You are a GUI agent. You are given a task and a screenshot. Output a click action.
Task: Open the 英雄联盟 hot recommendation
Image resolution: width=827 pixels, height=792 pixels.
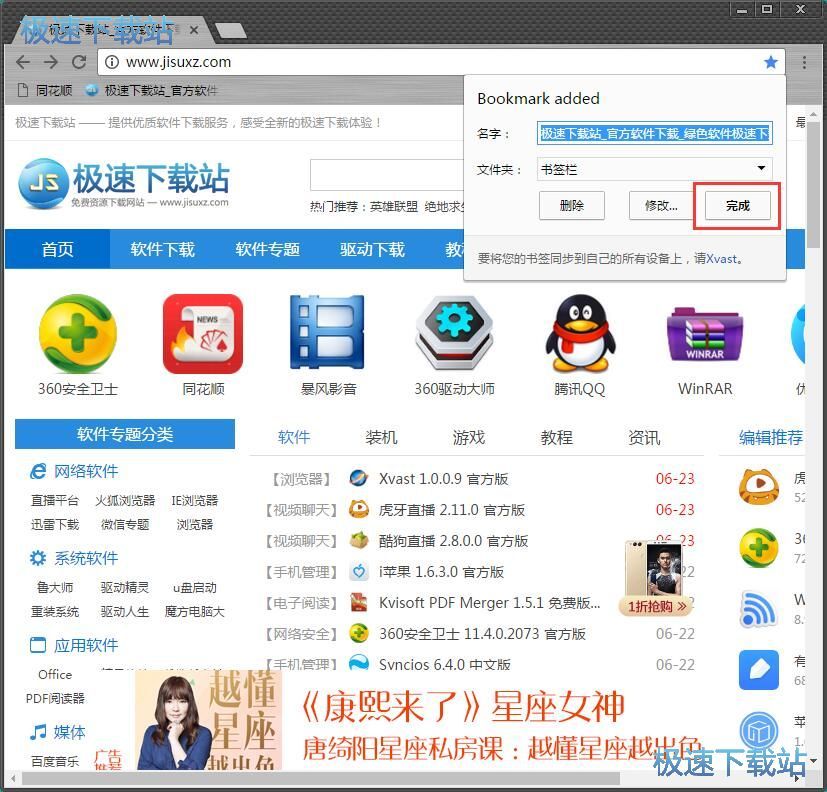393,206
